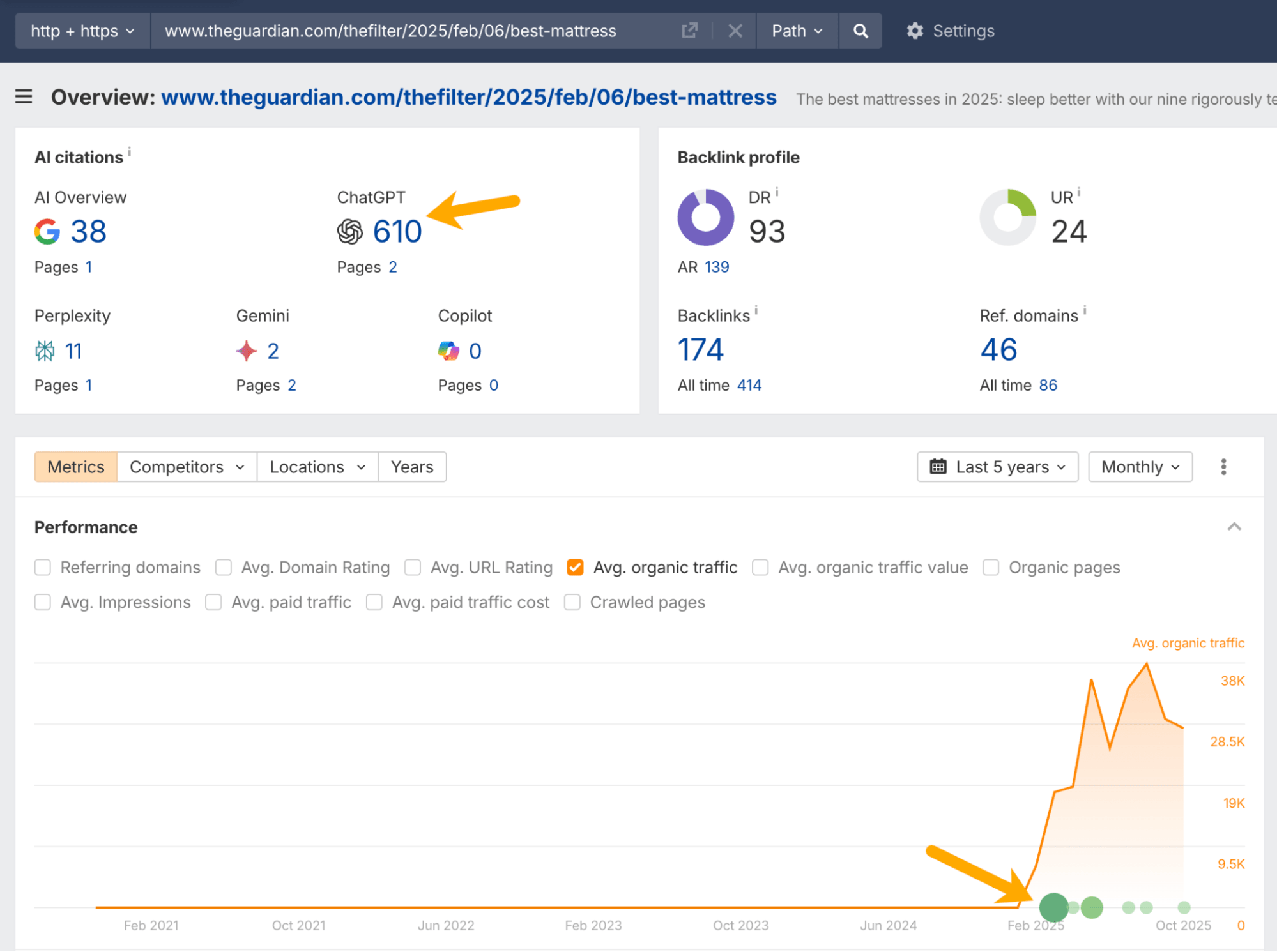The height and width of the screenshot is (952, 1277).
Task: Click the search magnifier button
Action: pyautogui.click(x=860, y=31)
